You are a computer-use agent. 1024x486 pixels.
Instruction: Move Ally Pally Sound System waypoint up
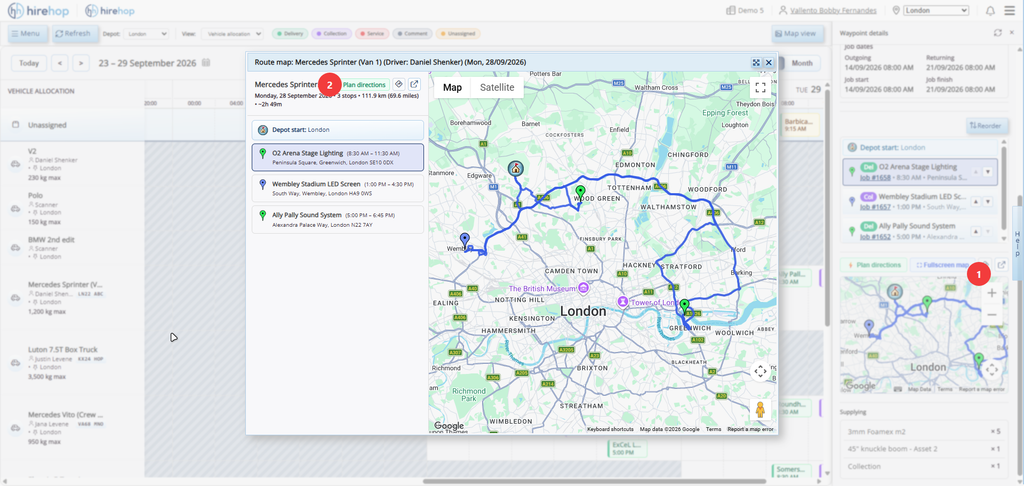click(x=976, y=231)
